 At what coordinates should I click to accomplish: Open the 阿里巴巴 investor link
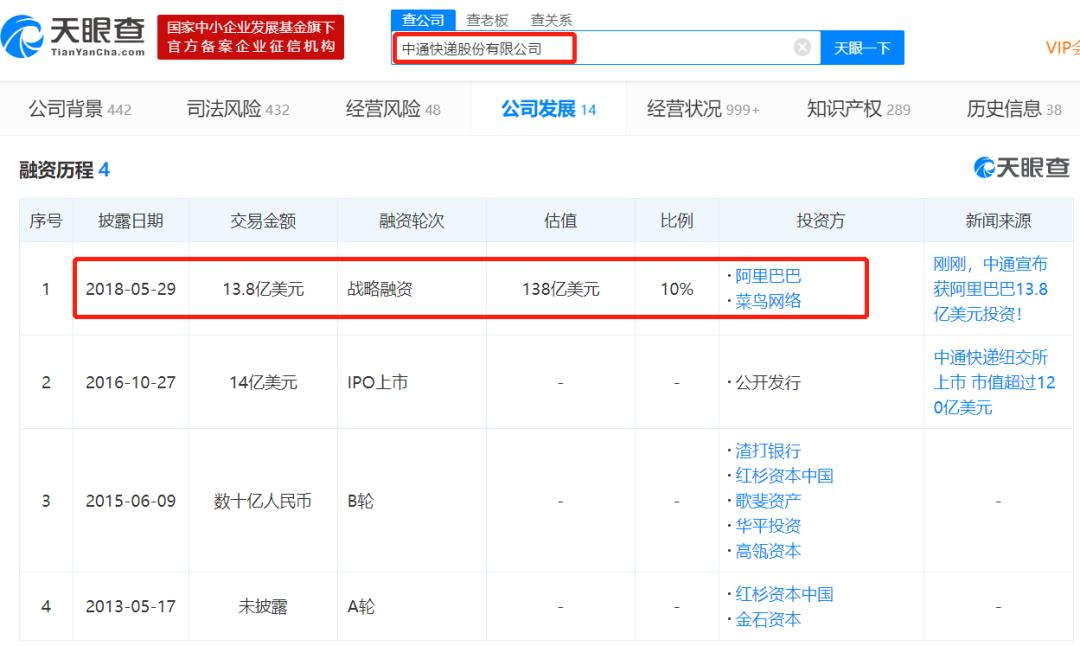(767, 277)
